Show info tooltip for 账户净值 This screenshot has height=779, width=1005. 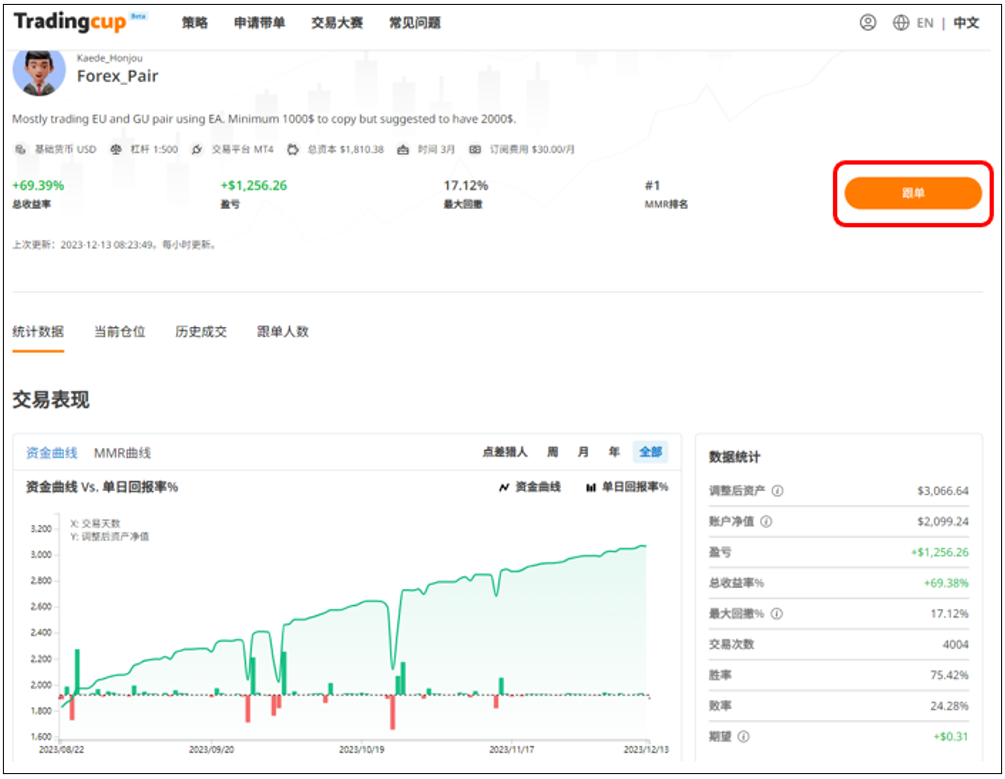[765, 522]
